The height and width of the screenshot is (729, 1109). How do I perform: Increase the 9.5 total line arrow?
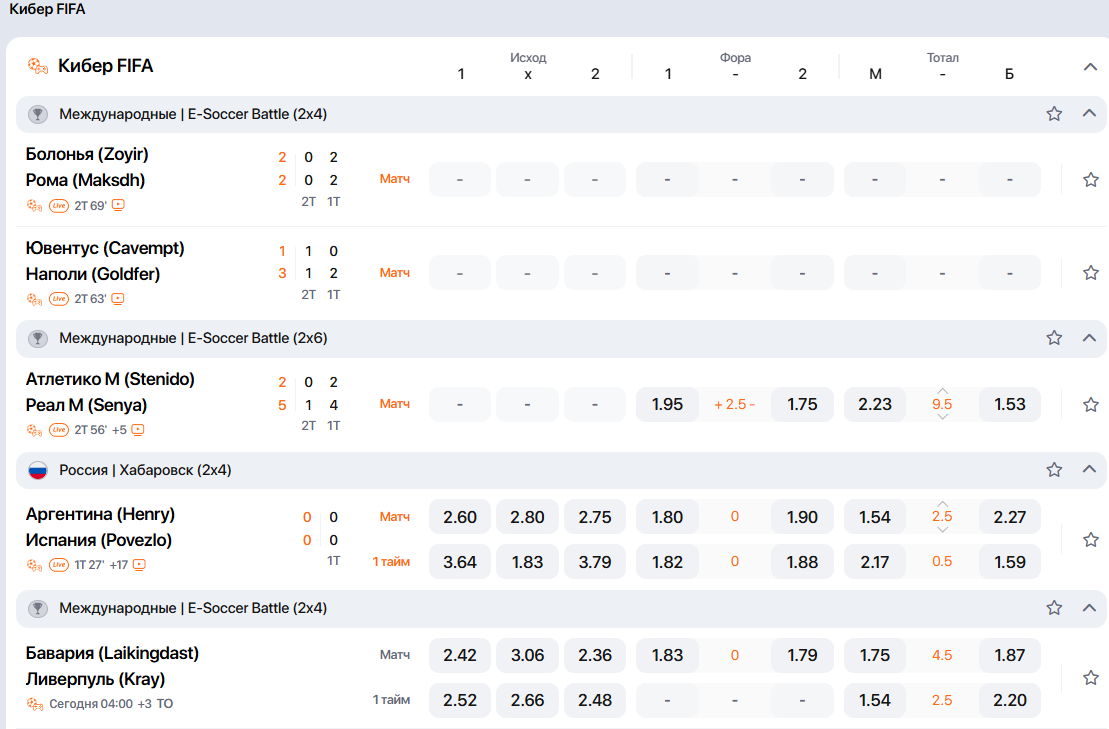[x=942, y=391]
